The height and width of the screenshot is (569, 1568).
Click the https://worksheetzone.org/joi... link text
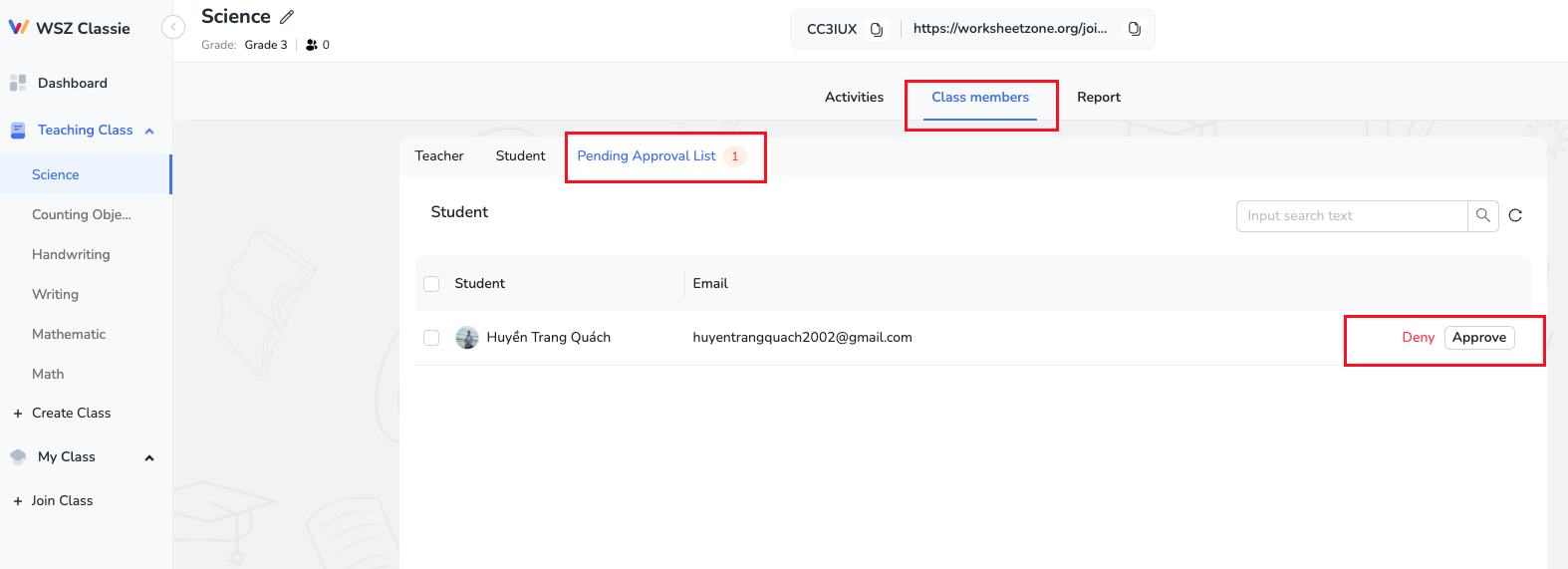tap(1010, 29)
